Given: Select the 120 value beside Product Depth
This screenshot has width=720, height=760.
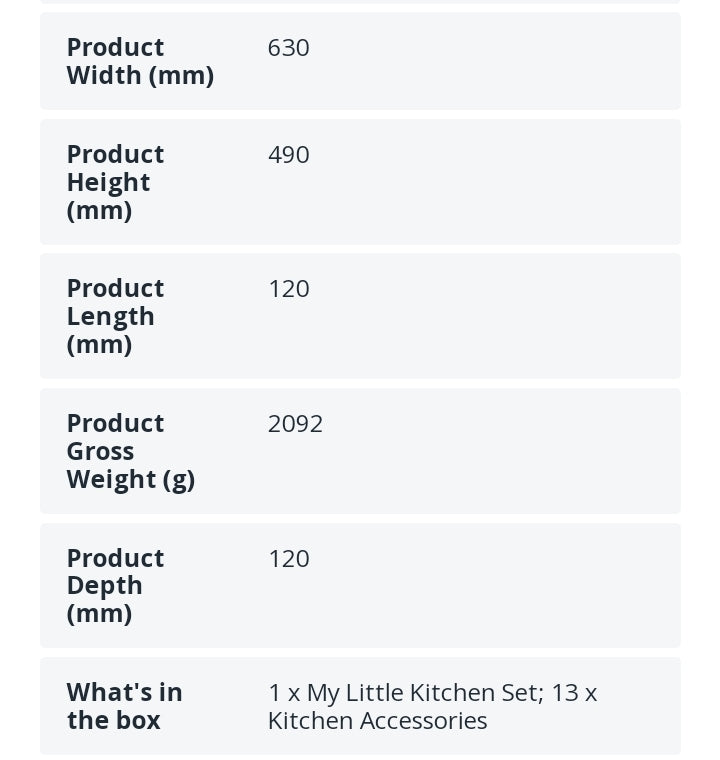Looking at the screenshot, I should tap(288, 559).
